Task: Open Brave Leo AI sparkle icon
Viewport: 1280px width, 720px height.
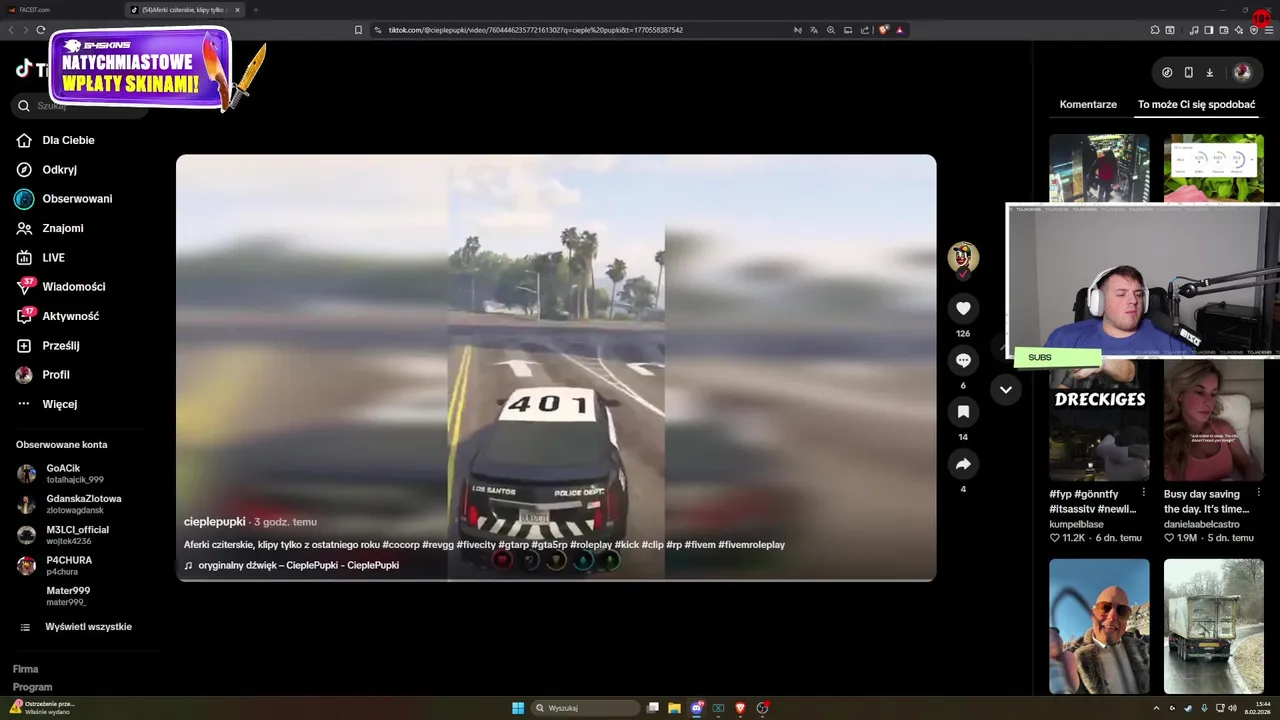Action: tap(1239, 30)
